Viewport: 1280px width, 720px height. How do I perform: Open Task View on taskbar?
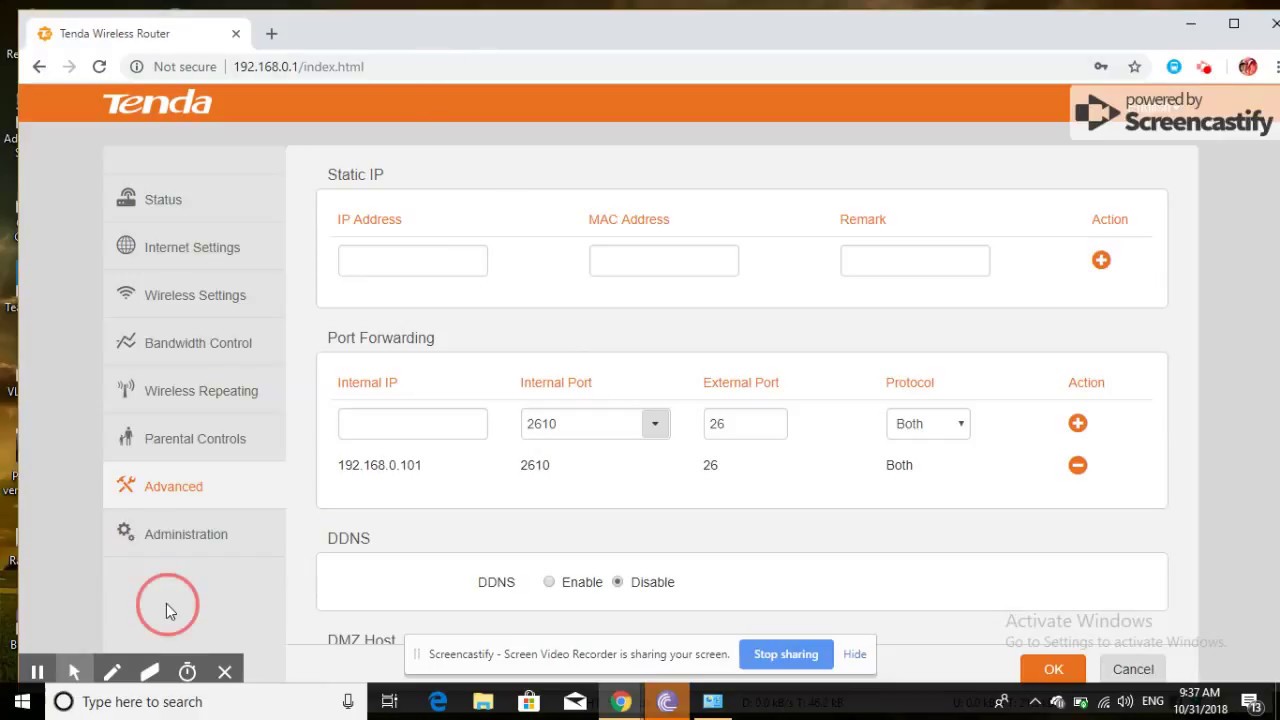(390, 701)
